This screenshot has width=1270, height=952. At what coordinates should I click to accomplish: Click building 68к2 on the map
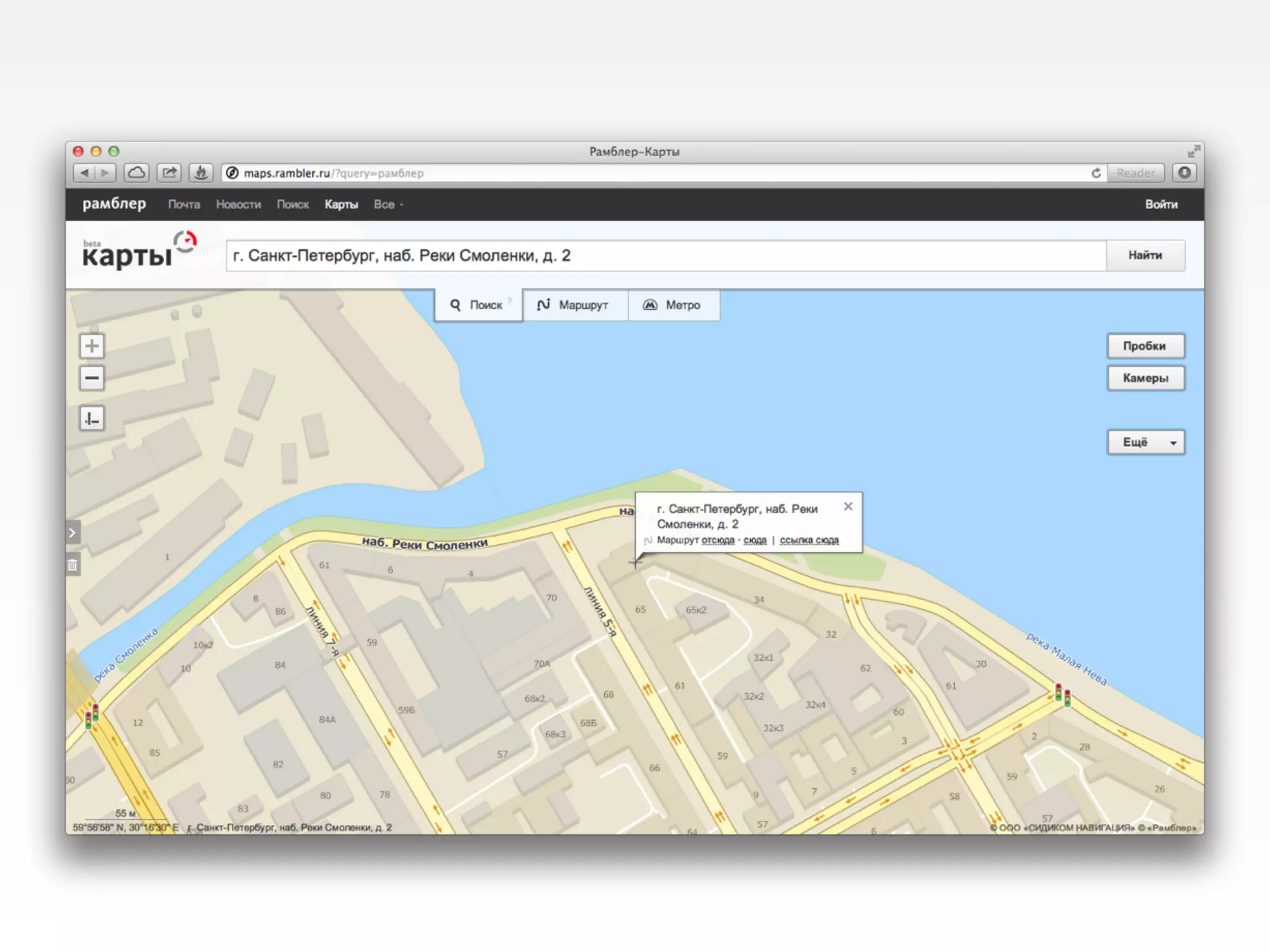point(535,699)
